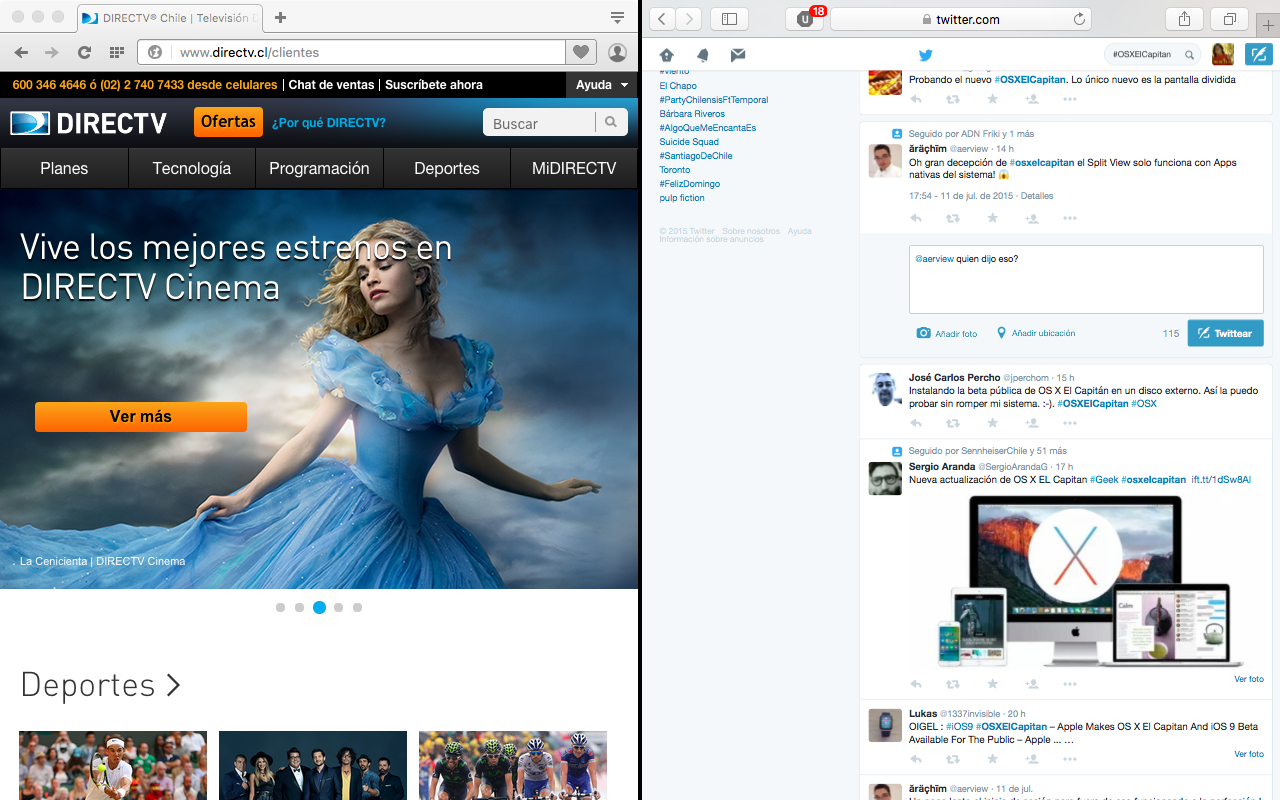Click the DIRECTV logo
The height and width of the screenshot is (800, 1280).
coord(88,123)
